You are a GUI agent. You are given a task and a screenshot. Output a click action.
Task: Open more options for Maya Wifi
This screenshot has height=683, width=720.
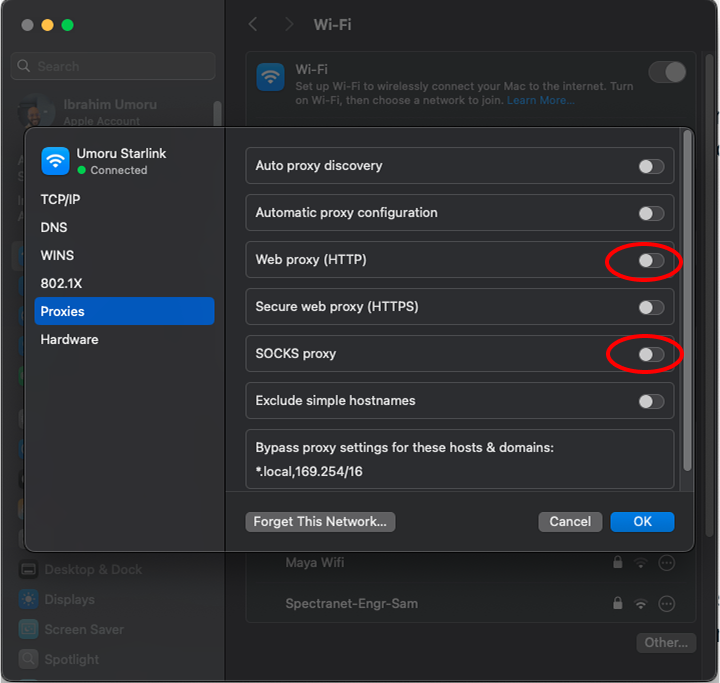[667, 563]
